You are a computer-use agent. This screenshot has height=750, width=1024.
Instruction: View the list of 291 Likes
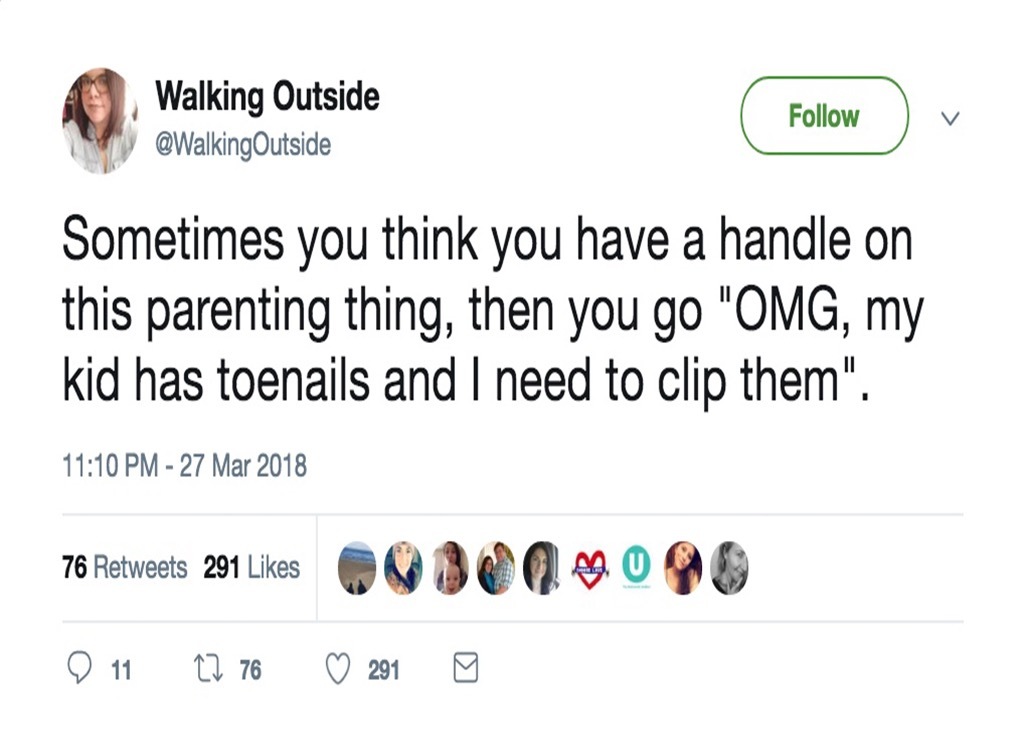pyautogui.click(x=256, y=567)
